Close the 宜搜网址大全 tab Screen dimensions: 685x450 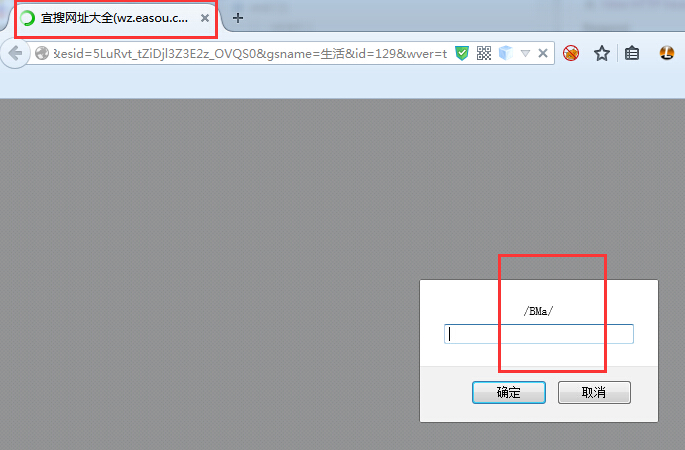[204, 18]
